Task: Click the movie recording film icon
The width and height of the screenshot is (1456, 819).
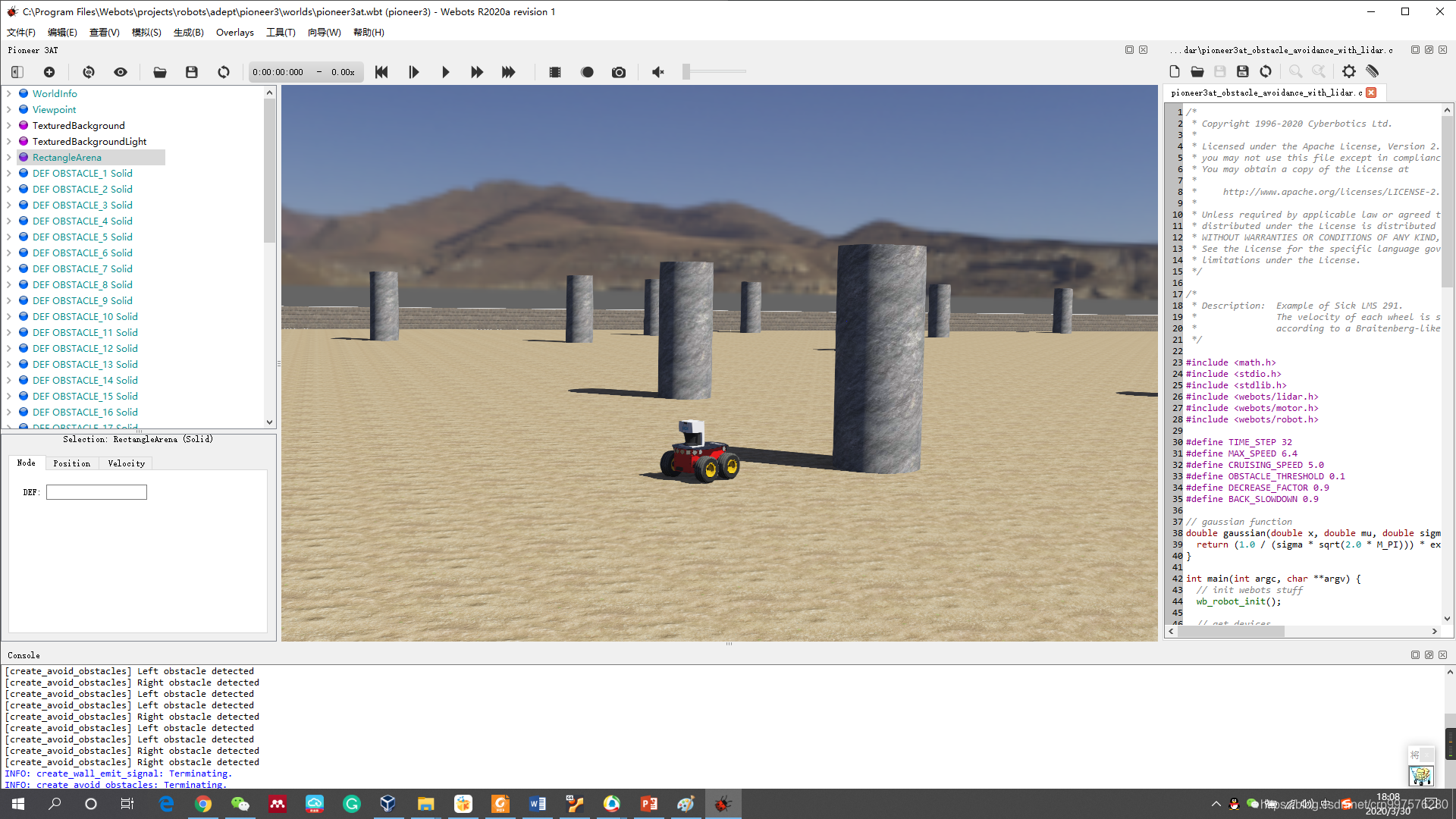Action: coord(555,72)
